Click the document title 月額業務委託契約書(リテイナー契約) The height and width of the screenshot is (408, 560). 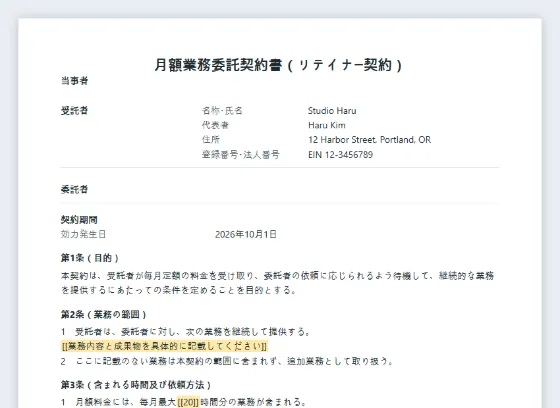click(x=279, y=65)
